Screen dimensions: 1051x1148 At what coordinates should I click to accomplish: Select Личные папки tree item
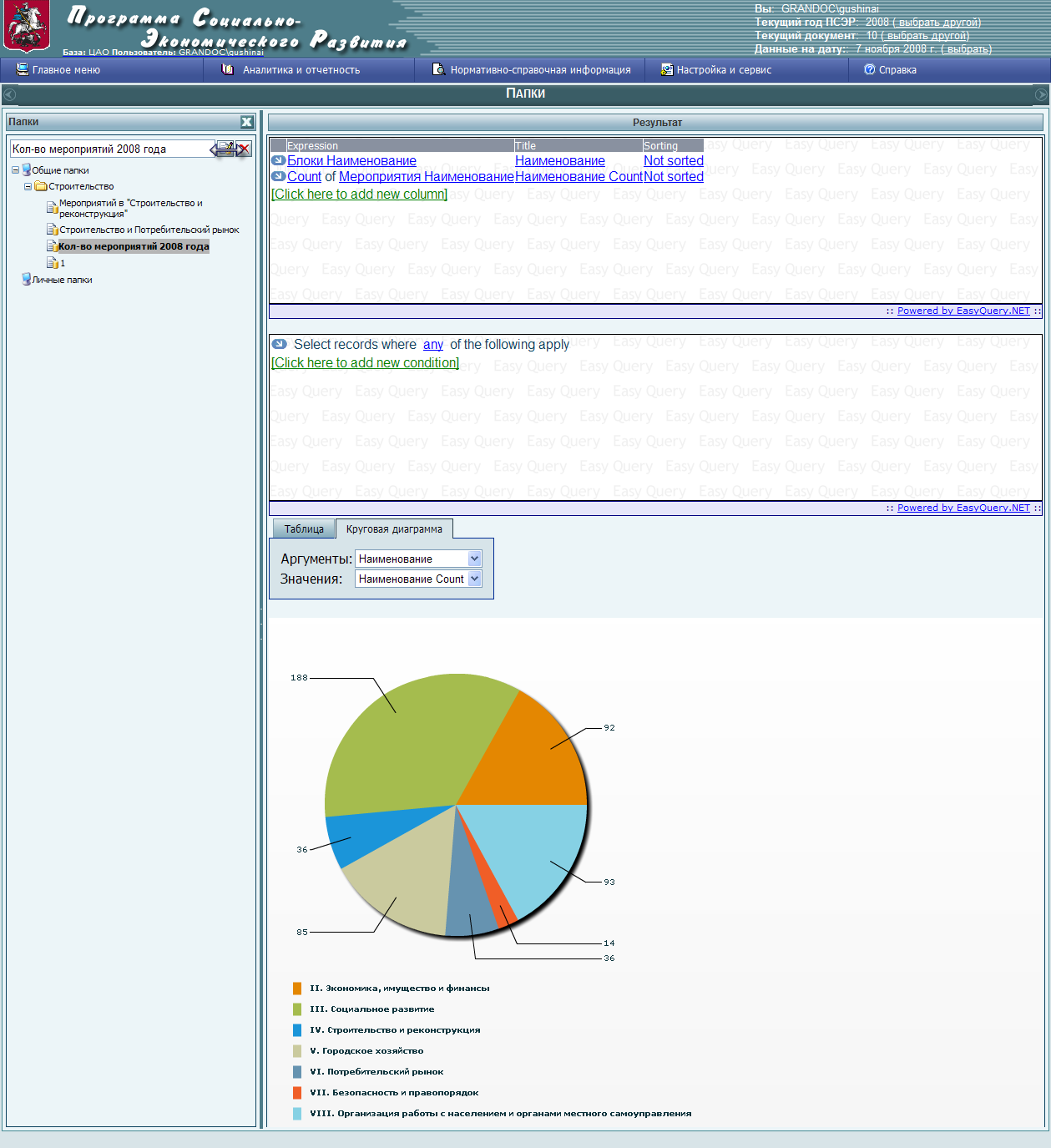62,280
